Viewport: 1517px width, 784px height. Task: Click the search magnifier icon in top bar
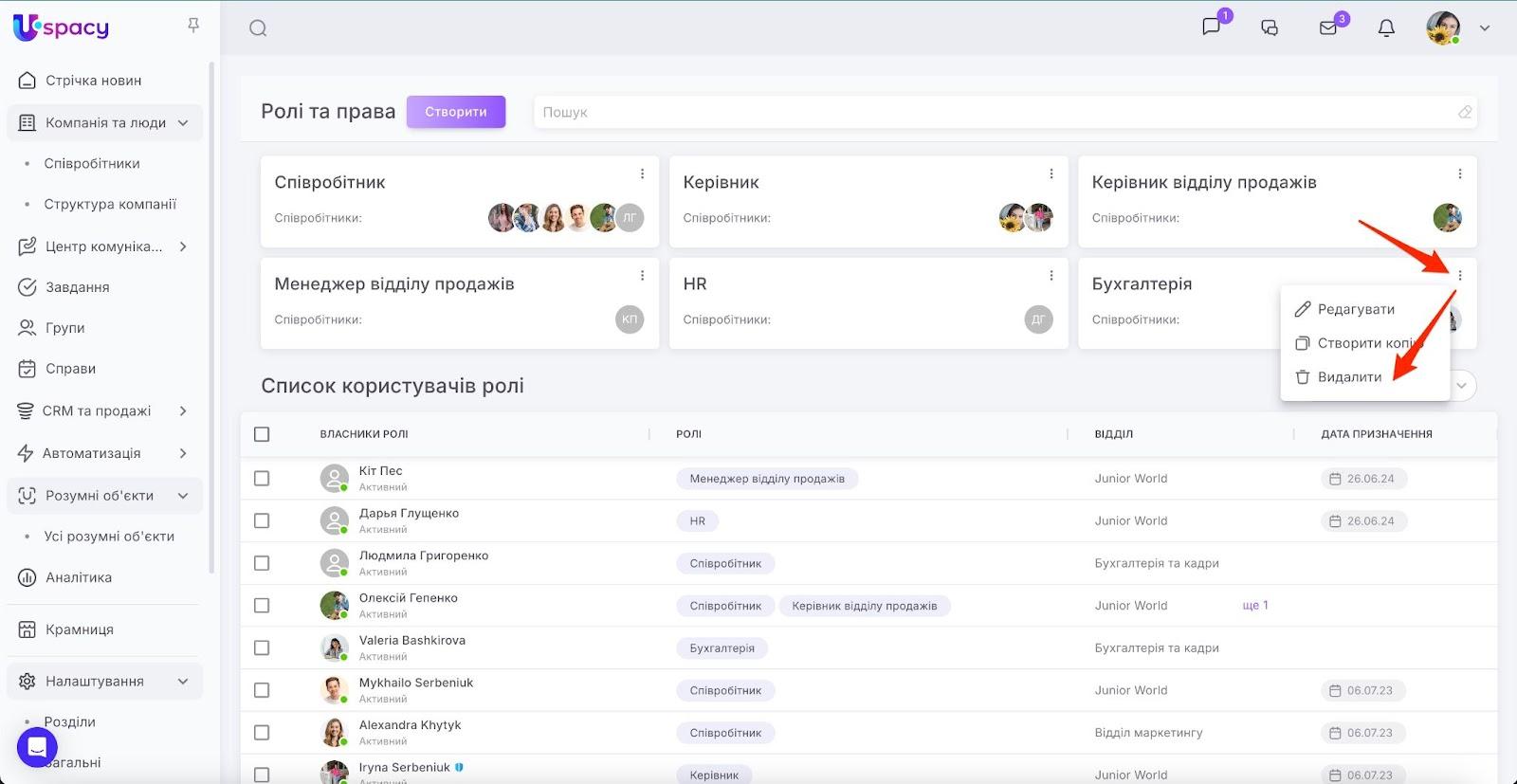tap(258, 28)
